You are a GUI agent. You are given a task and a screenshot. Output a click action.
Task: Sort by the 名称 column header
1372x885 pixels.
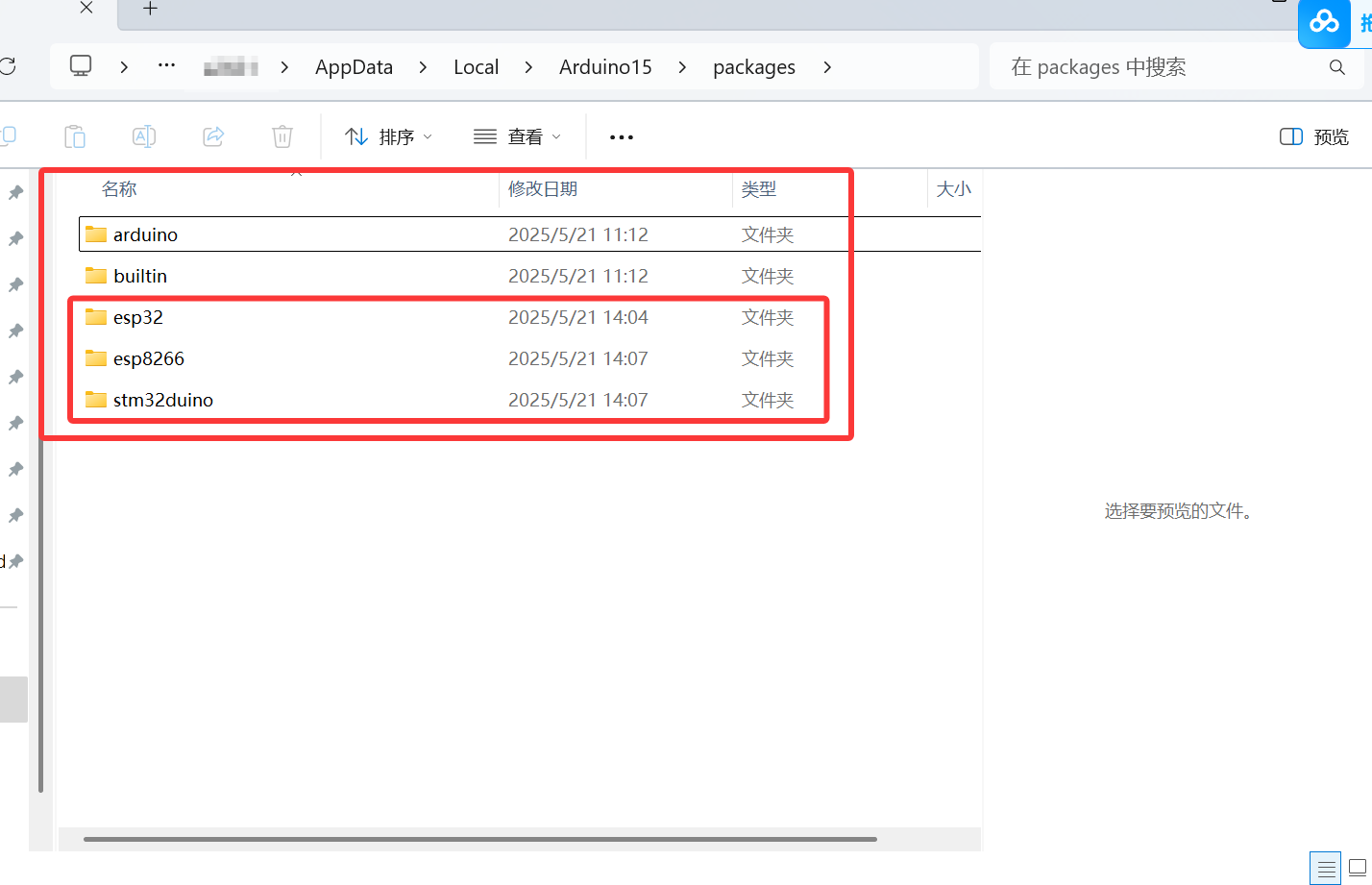119,189
